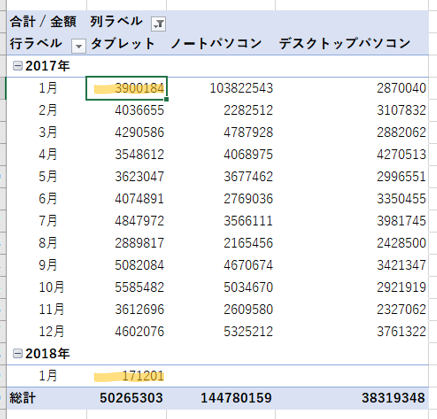Click the 8月 row label
The width and height of the screenshot is (437, 419).
48,243
